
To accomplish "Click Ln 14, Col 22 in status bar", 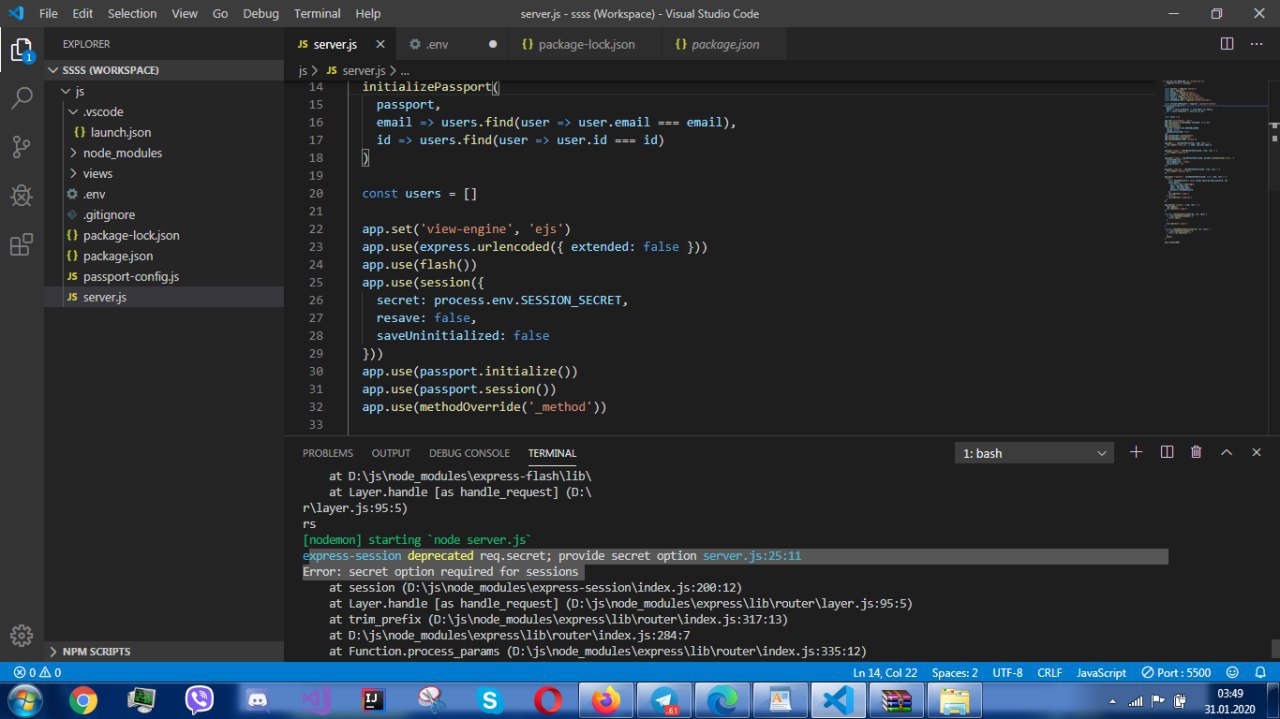I will [885, 673].
